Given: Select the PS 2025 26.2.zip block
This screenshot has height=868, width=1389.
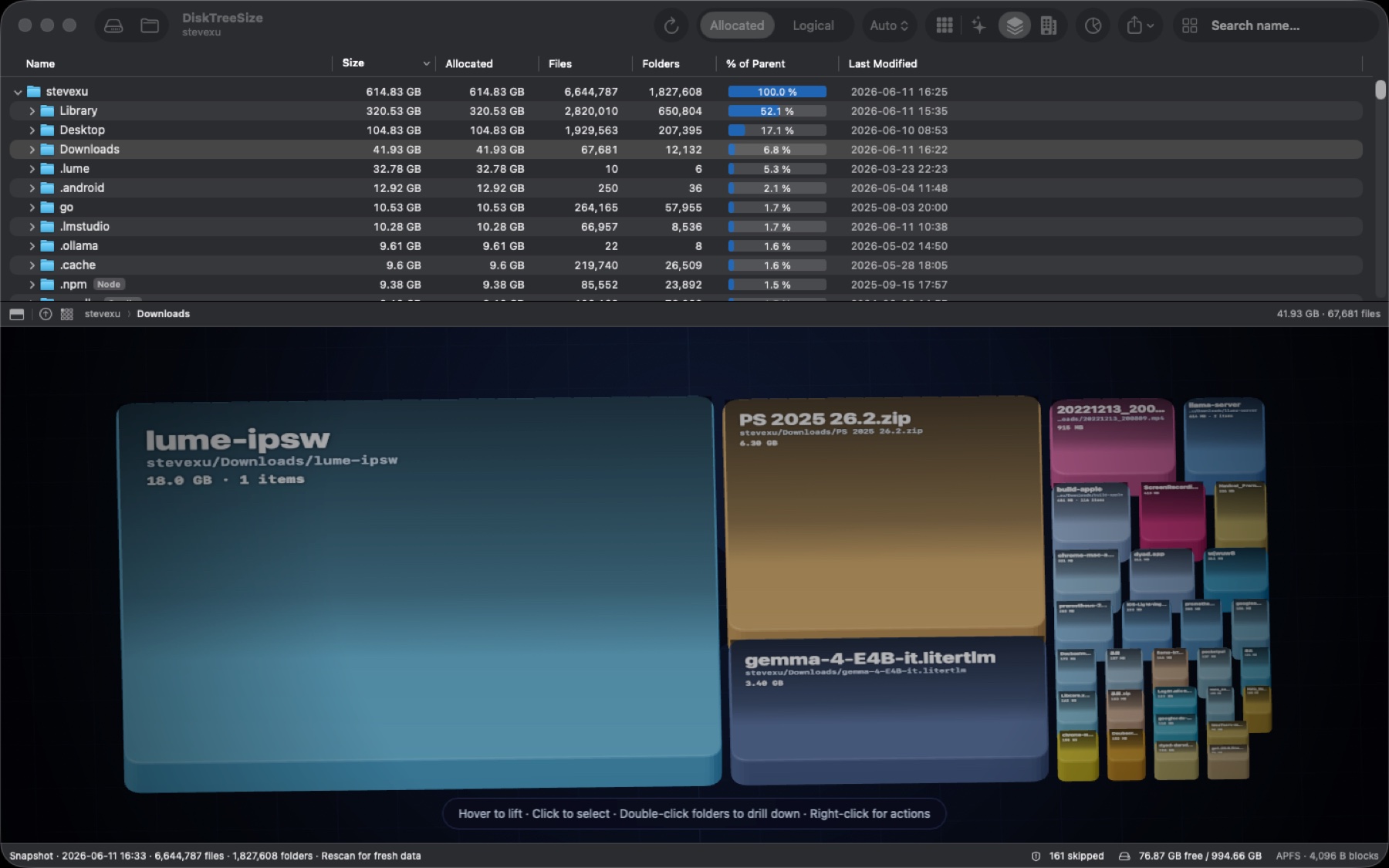Looking at the screenshot, I should 884,518.
